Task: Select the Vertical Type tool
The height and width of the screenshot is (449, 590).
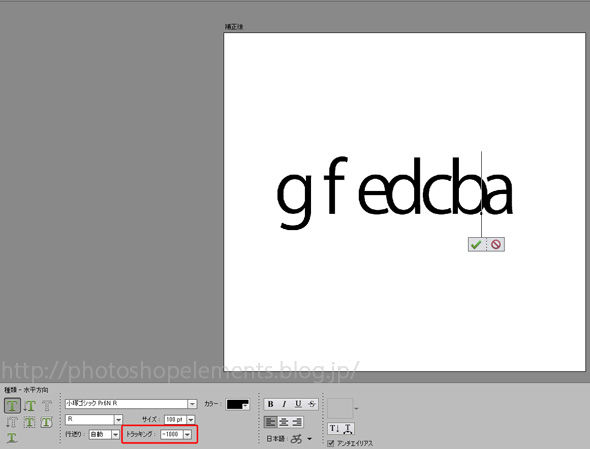Action: (30, 406)
